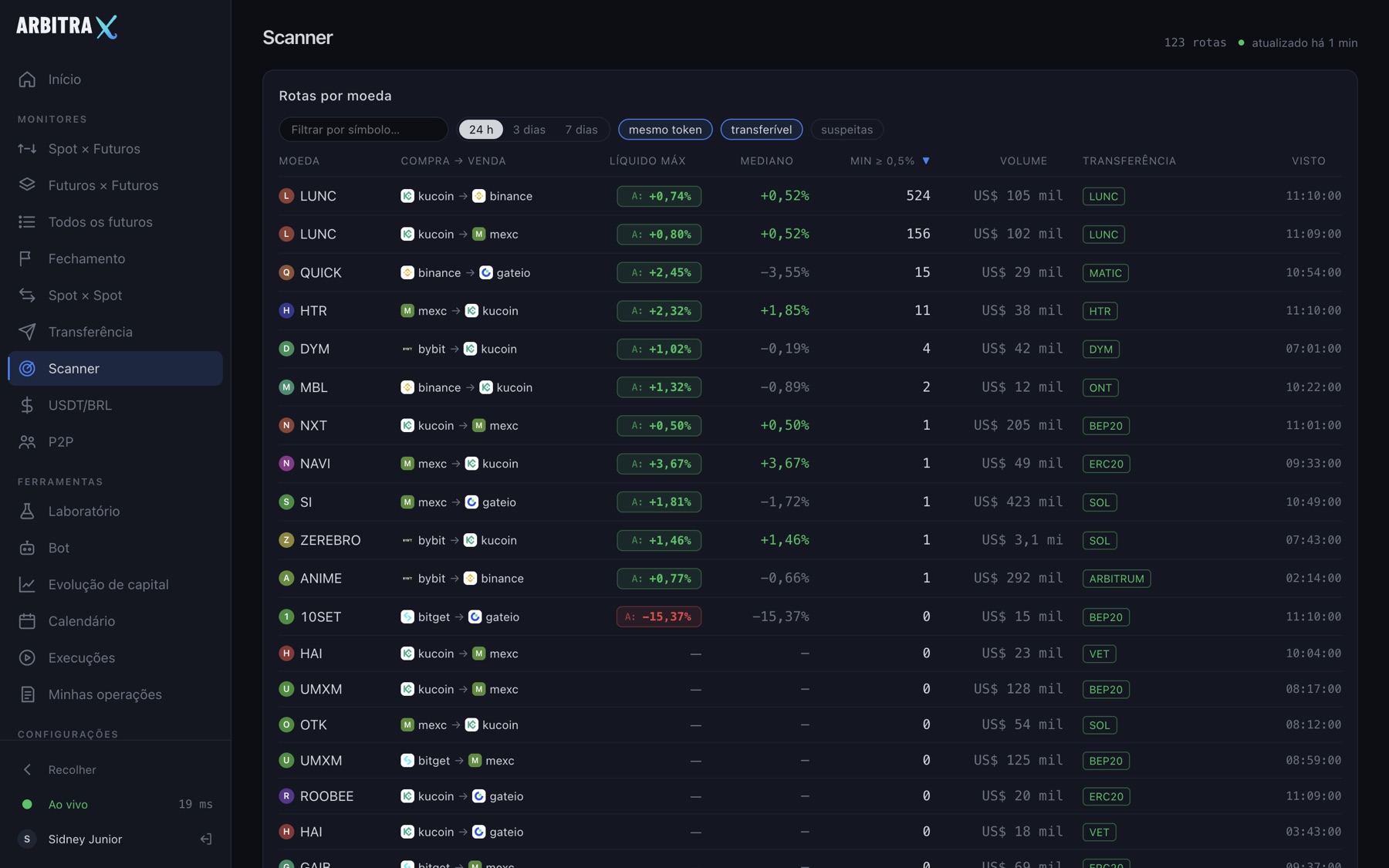
Task: Toggle the mesmo token filter chip
Action: click(665, 130)
